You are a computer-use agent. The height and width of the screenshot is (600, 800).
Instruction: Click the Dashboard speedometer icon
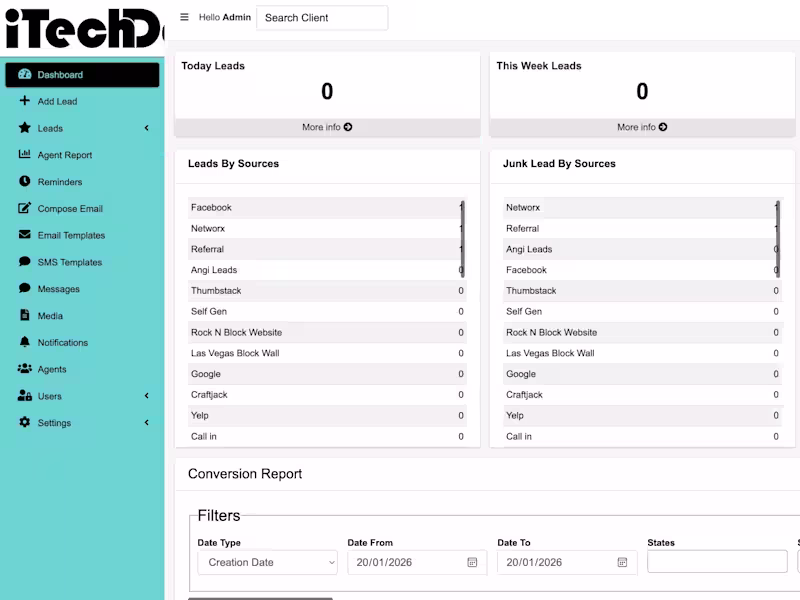24,74
